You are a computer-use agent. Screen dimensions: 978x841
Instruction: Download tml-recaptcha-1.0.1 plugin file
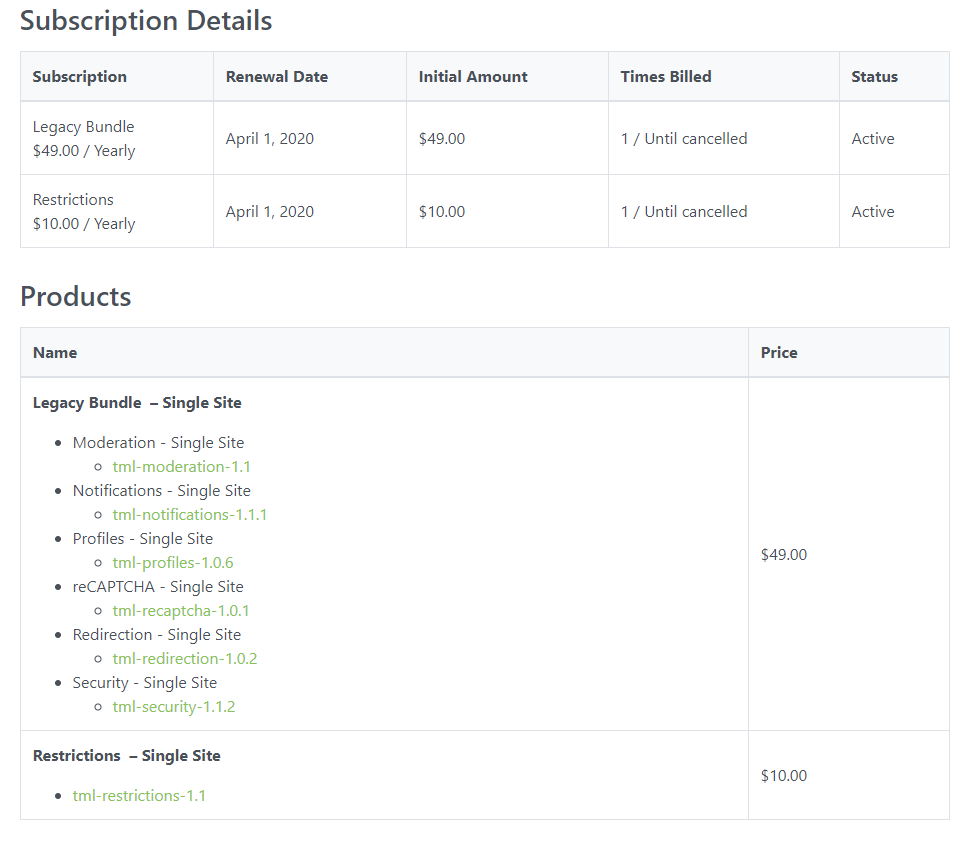coord(181,611)
